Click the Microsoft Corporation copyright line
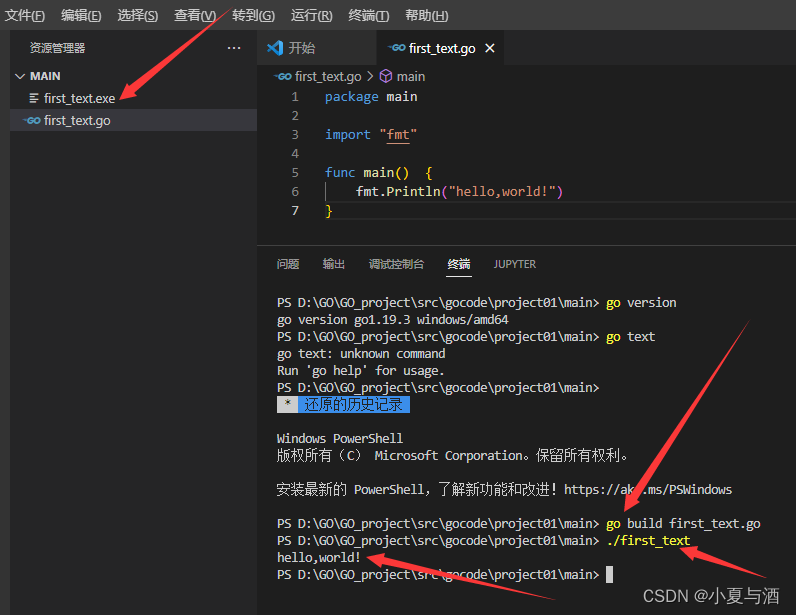The image size is (796, 615). tap(452, 456)
